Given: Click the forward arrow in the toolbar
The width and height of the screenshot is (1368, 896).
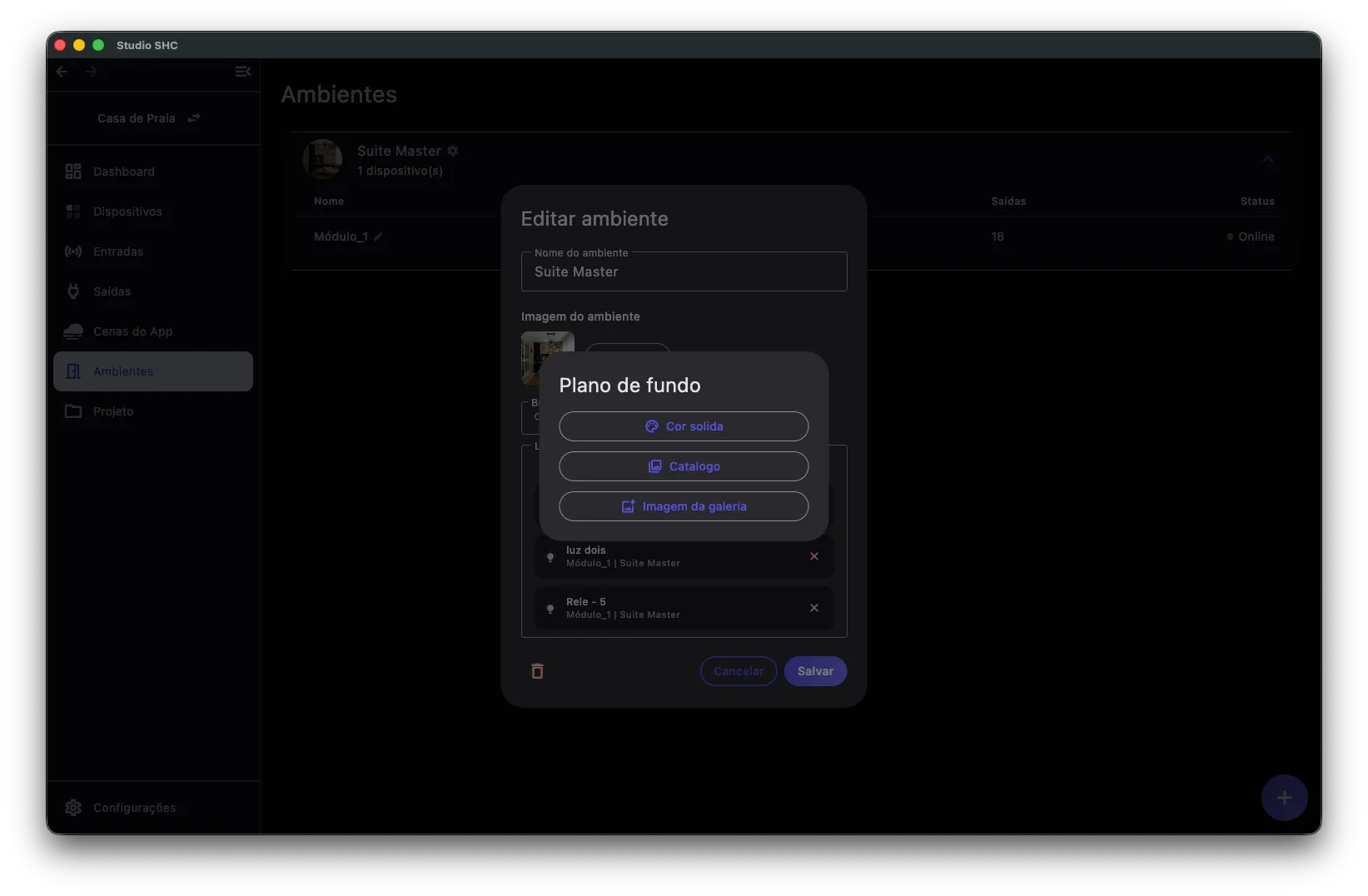Looking at the screenshot, I should 91,72.
